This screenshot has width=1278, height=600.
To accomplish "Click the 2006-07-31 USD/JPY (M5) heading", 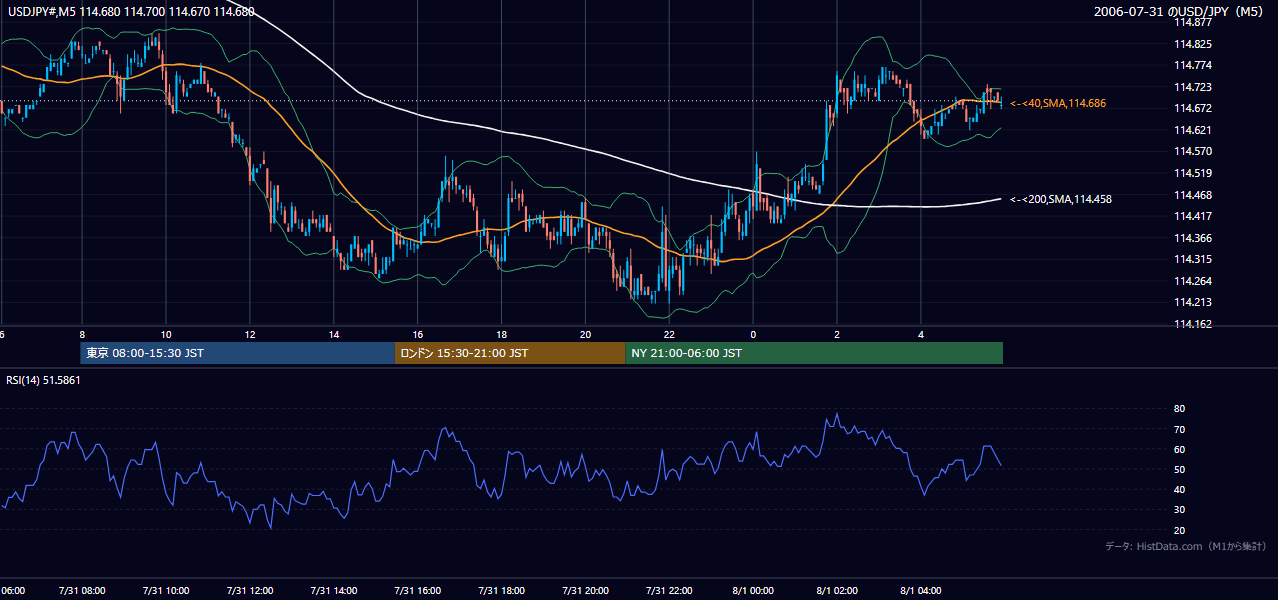I will tap(1180, 12).
